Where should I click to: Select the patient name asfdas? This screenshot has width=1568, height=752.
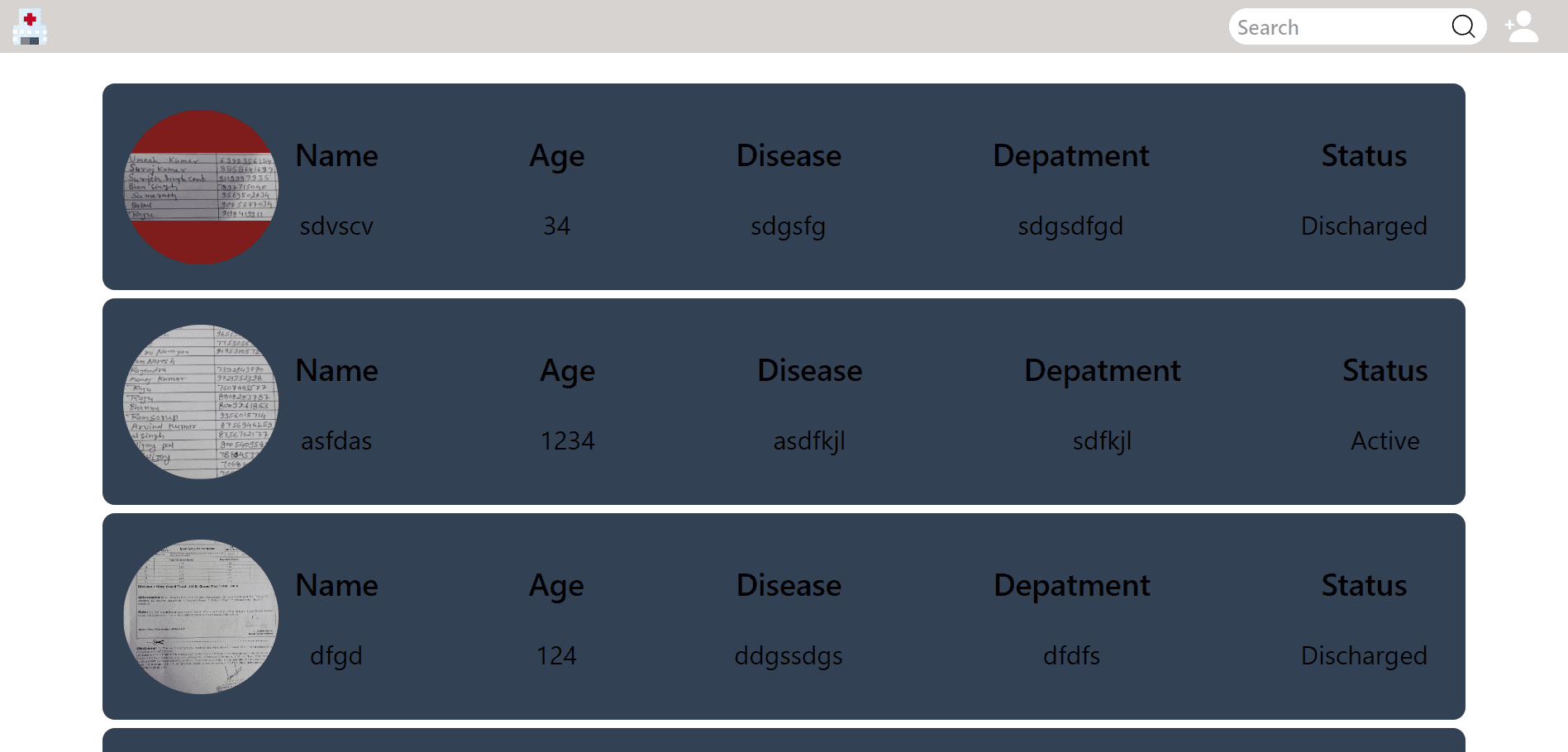pos(336,440)
